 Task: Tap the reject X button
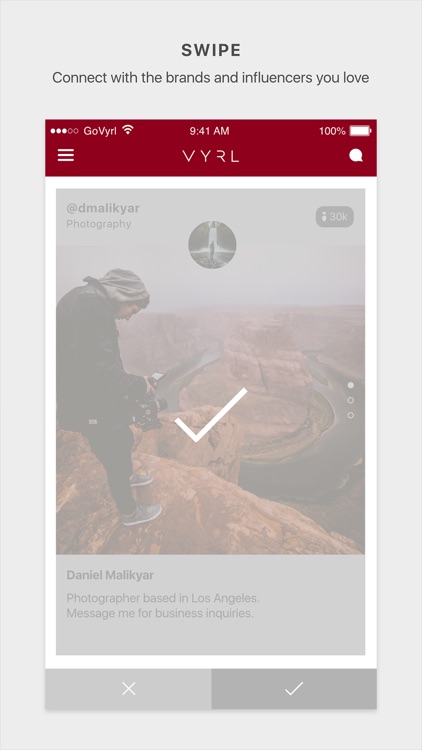tap(128, 689)
